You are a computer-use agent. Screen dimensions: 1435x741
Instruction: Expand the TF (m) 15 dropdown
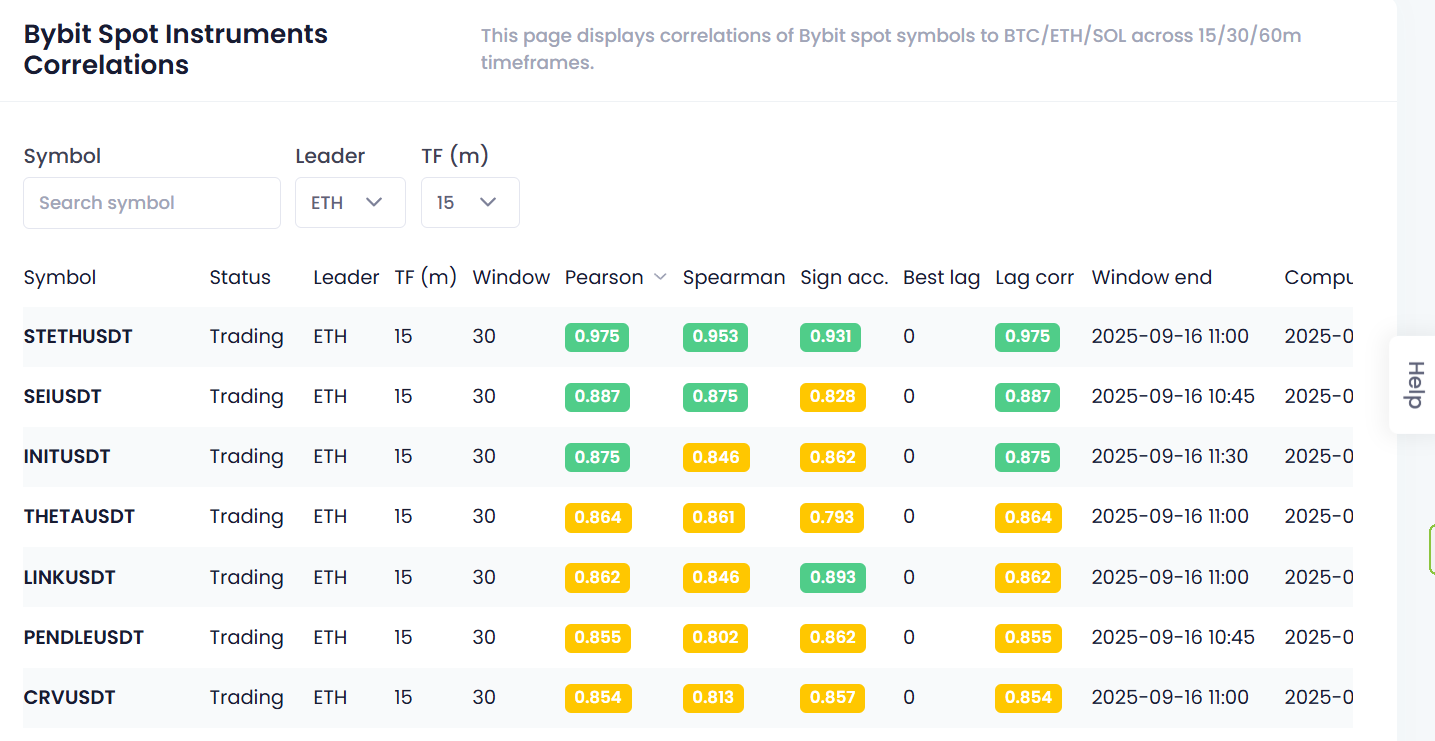click(x=469, y=203)
